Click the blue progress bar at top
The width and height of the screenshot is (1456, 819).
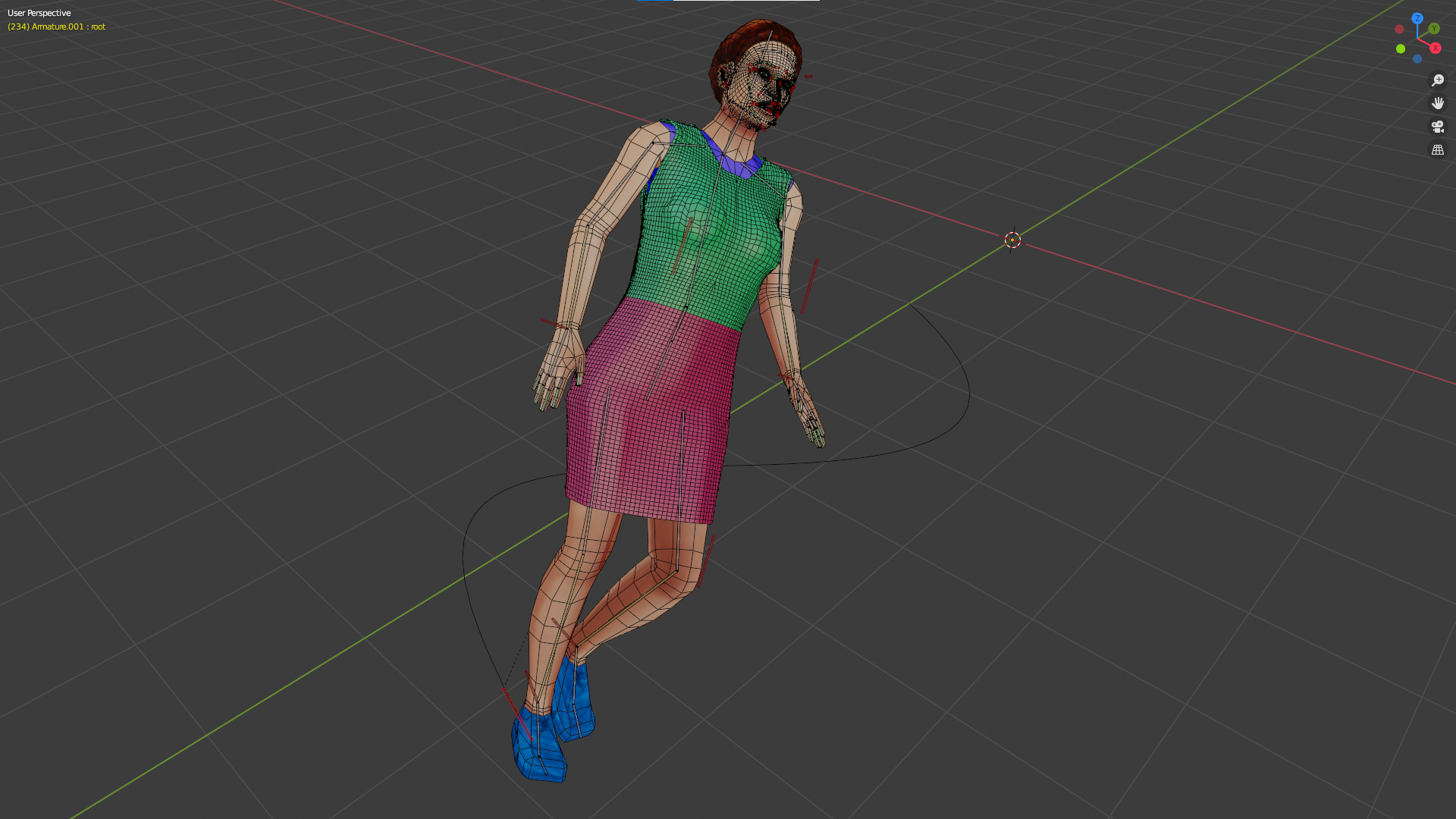pos(654,1)
